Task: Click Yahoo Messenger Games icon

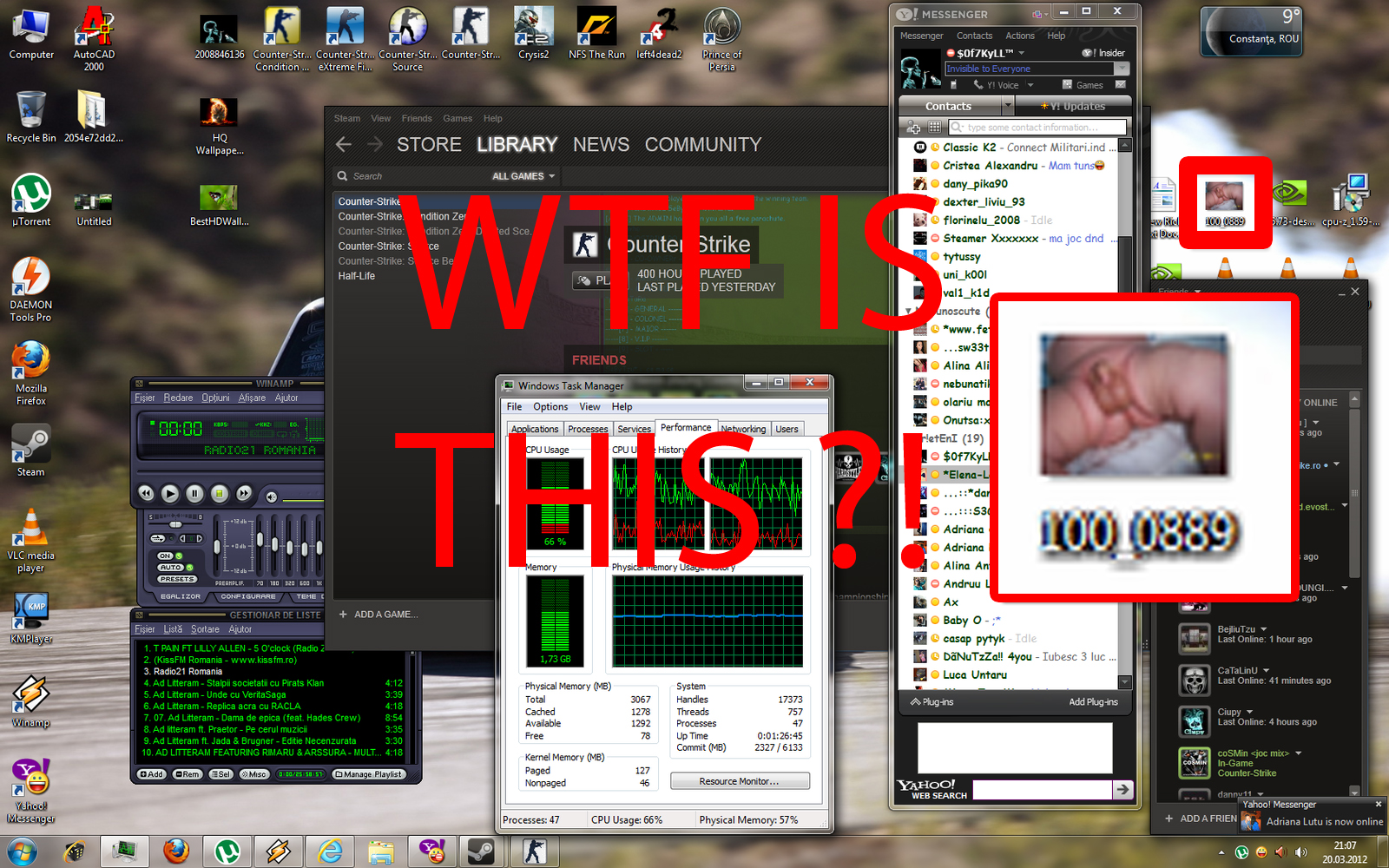Action: (x=1067, y=85)
